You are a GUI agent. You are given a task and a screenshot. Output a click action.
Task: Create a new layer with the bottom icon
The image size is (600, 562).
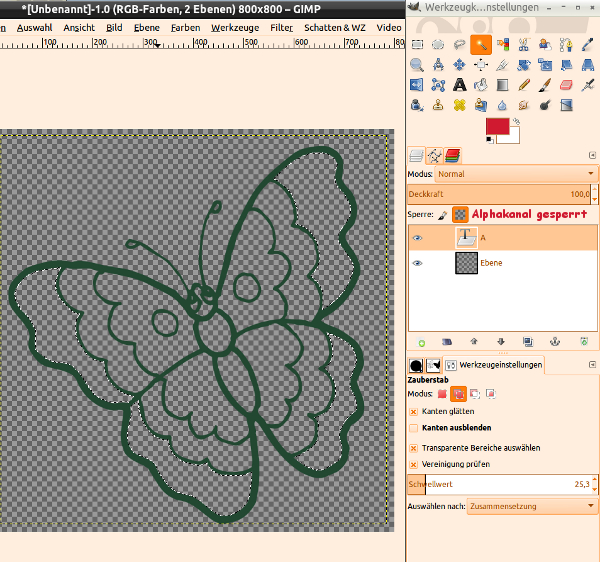[421, 342]
